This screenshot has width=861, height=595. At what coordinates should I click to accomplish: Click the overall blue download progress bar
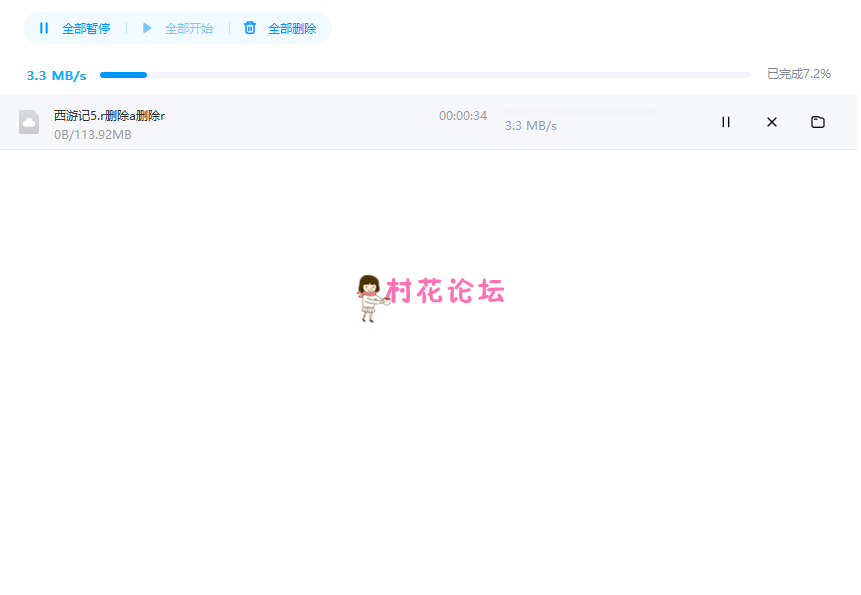pos(425,75)
